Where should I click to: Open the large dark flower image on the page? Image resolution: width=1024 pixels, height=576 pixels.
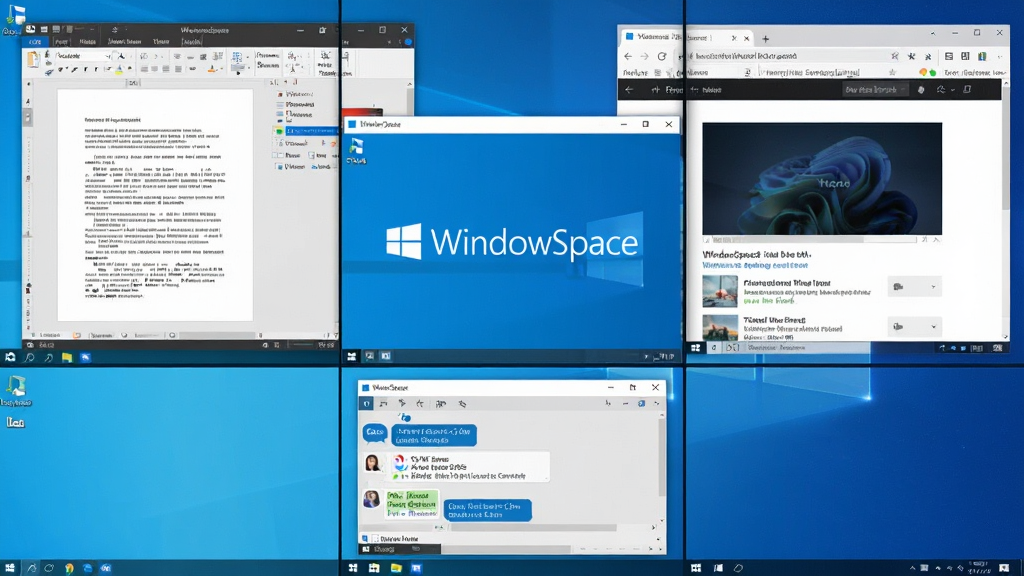coord(822,178)
